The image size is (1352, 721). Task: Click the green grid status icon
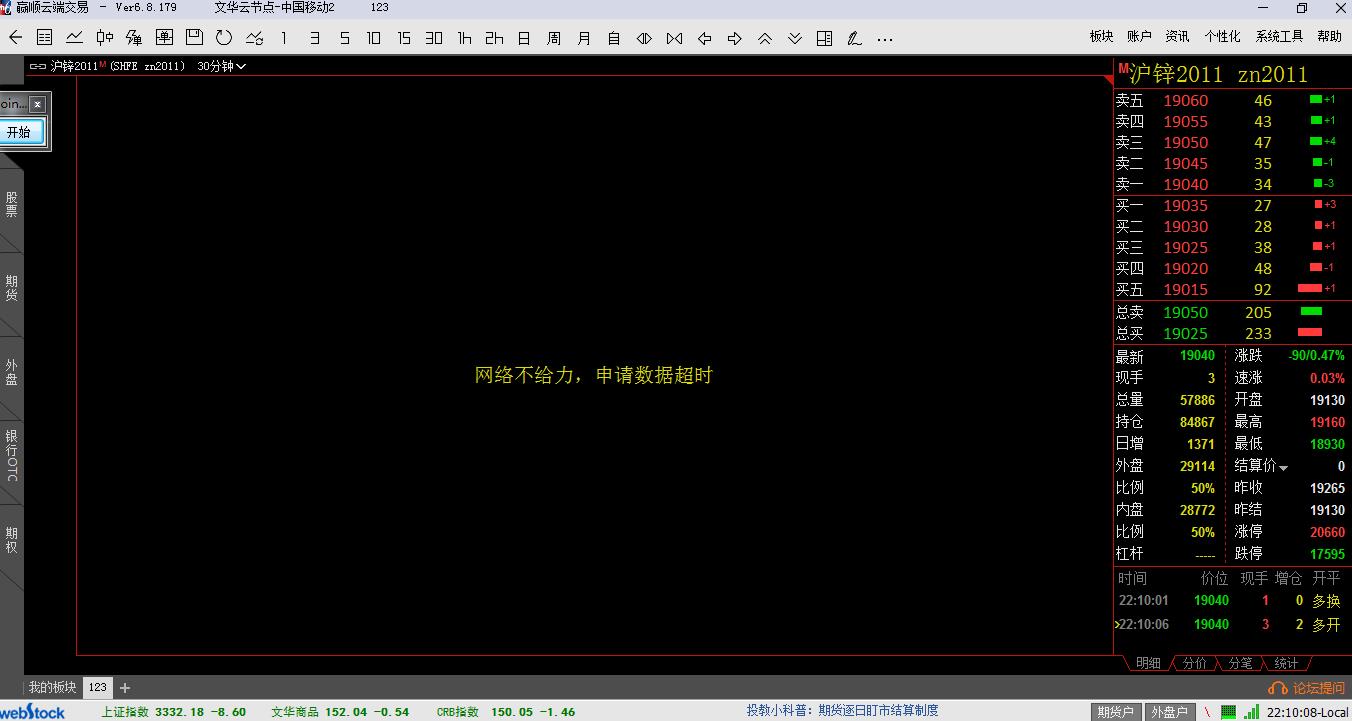click(1227, 712)
